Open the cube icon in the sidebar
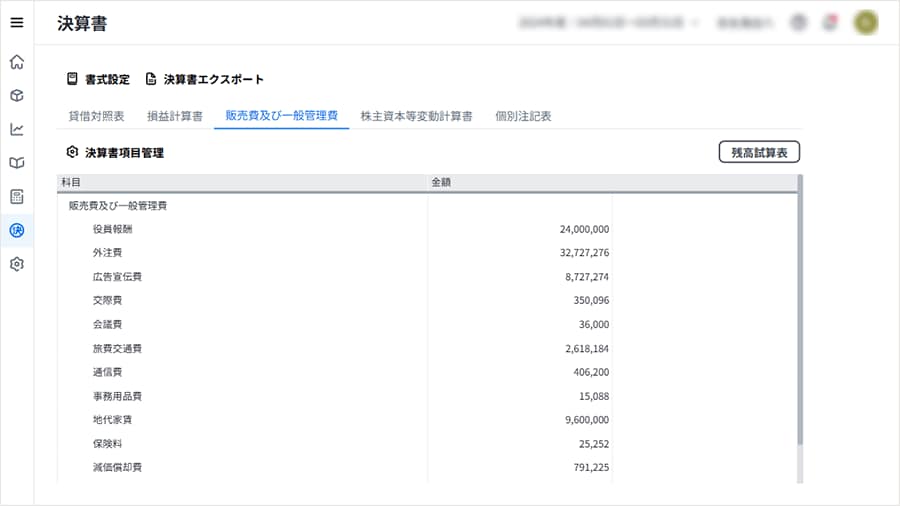Image resolution: width=900 pixels, height=506 pixels. pyautogui.click(x=17, y=96)
